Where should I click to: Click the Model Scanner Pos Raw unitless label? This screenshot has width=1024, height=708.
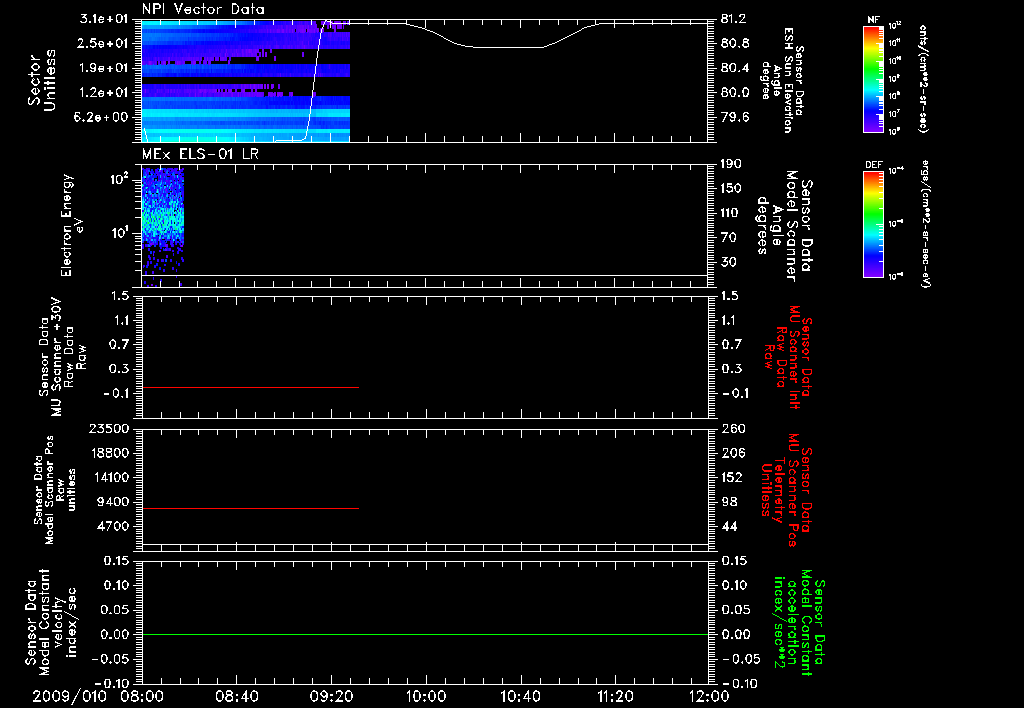click(x=56, y=490)
